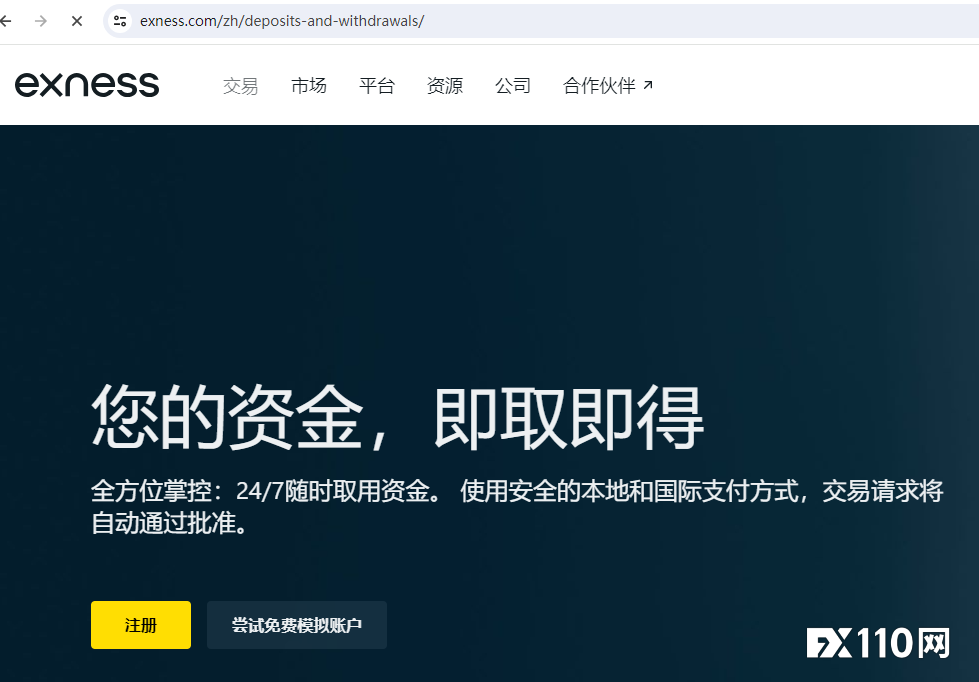Click the browser back arrow
The height and width of the screenshot is (682, 979).
tap(6, 21)
